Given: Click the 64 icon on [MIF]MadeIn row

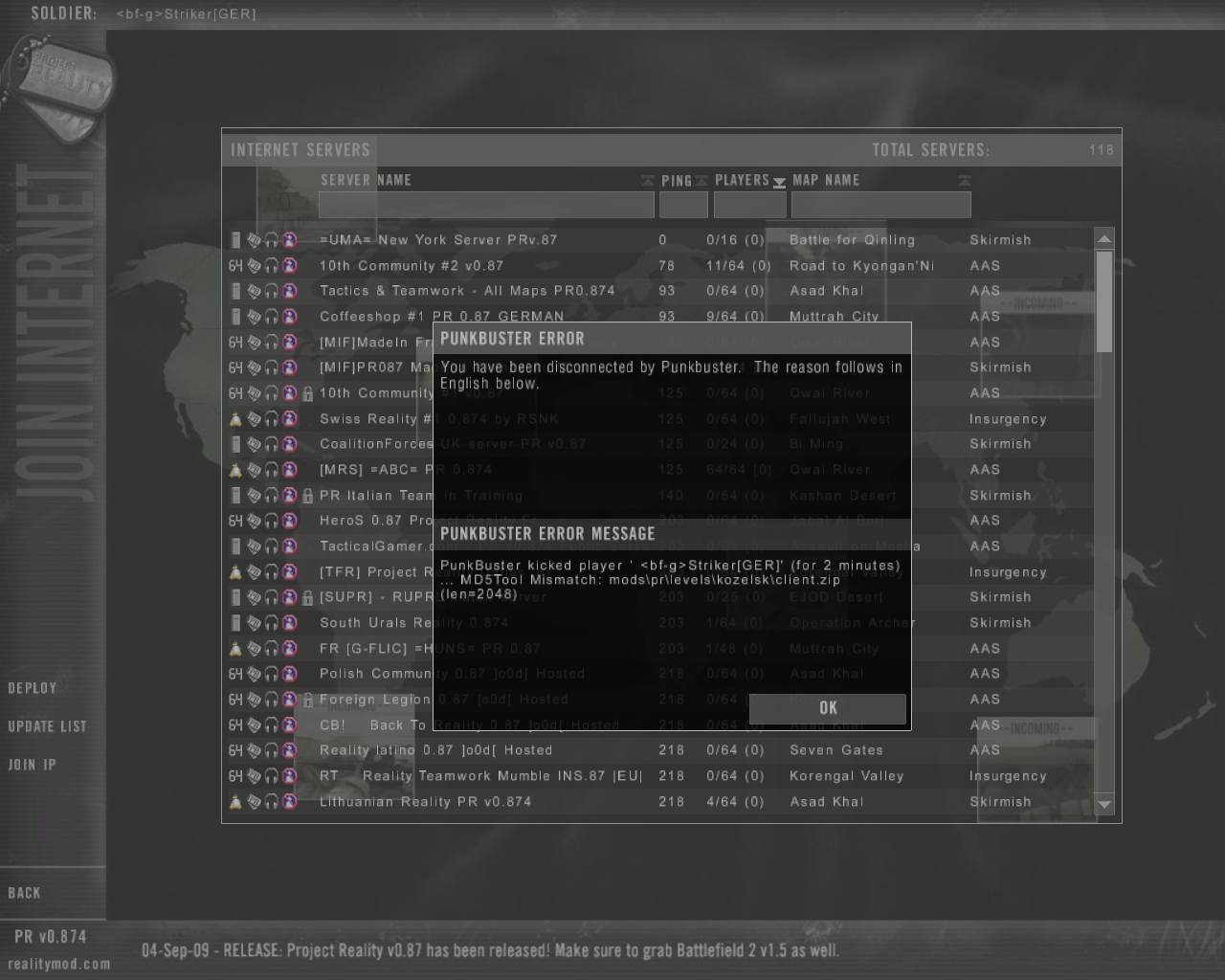Looking at the screenshot, I should [x=235, y=343].
